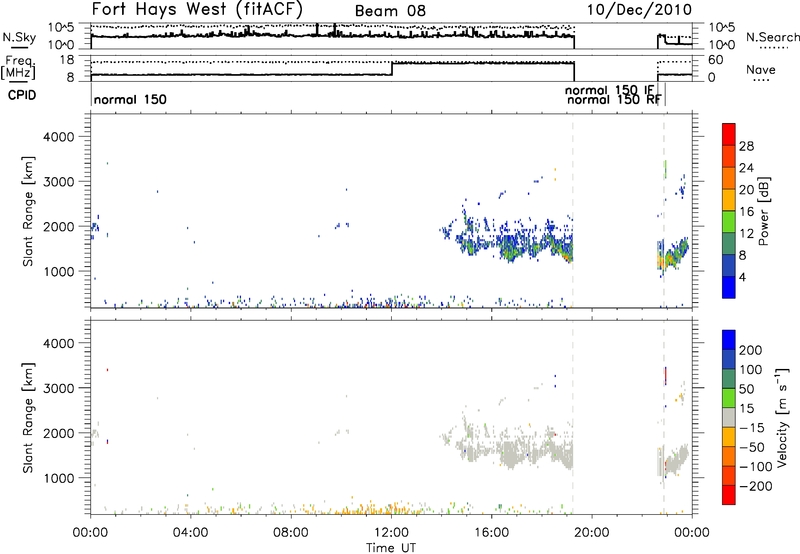
Task: Click the gray velocity echo band near 17:00
Action: point(510,456)
